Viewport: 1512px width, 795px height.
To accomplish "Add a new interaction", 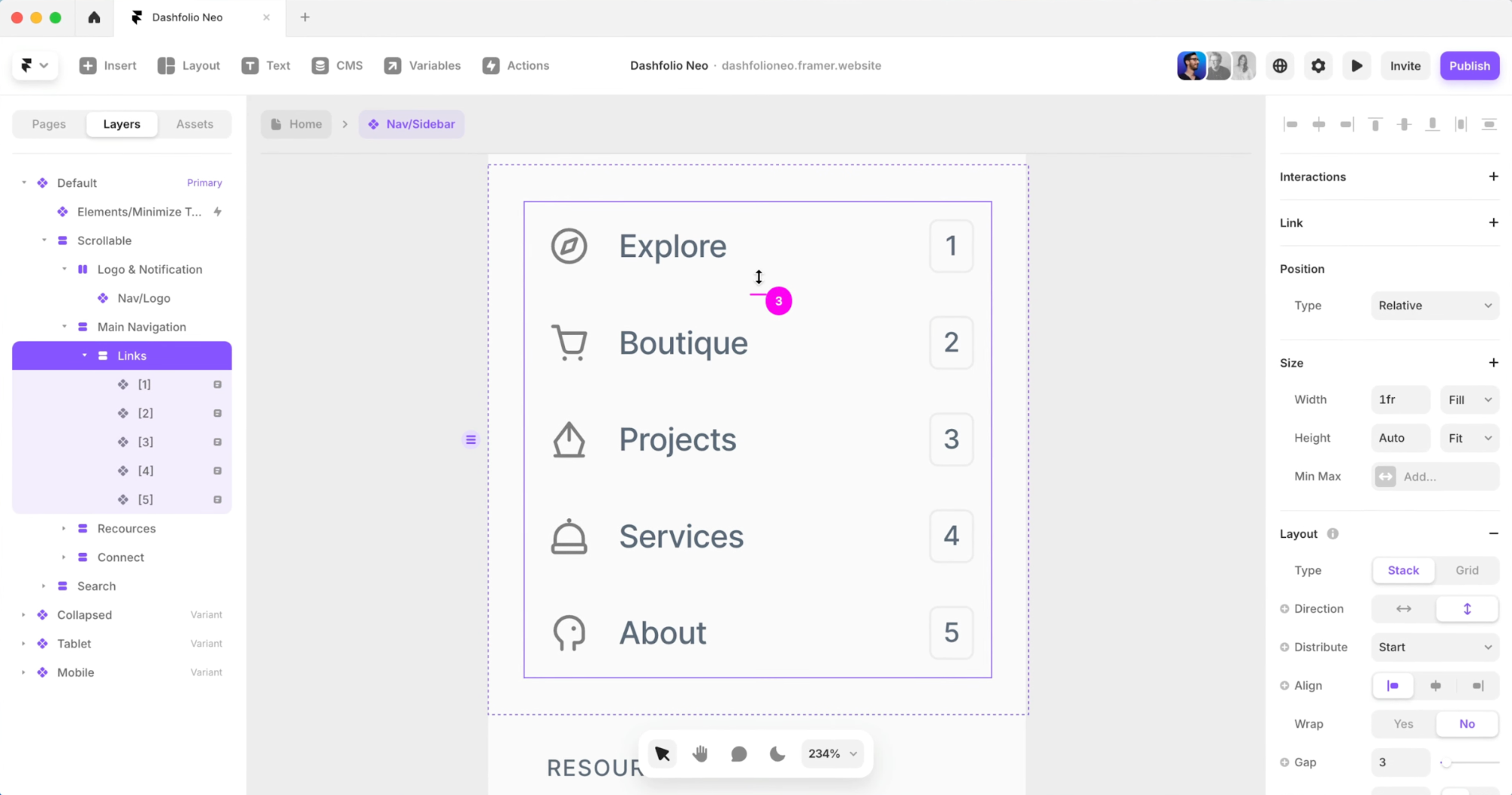I will pos(1493,176).
